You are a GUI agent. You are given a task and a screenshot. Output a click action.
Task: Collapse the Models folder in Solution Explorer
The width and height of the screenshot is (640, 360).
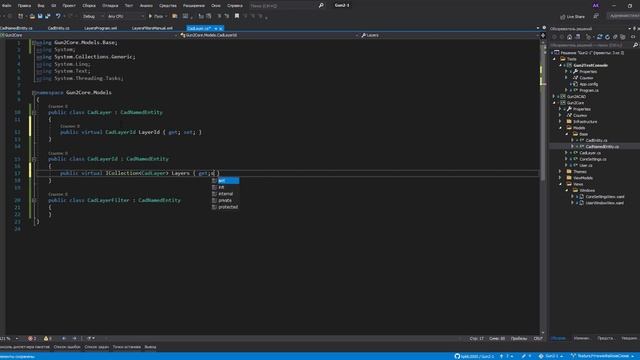pos(560,128)
